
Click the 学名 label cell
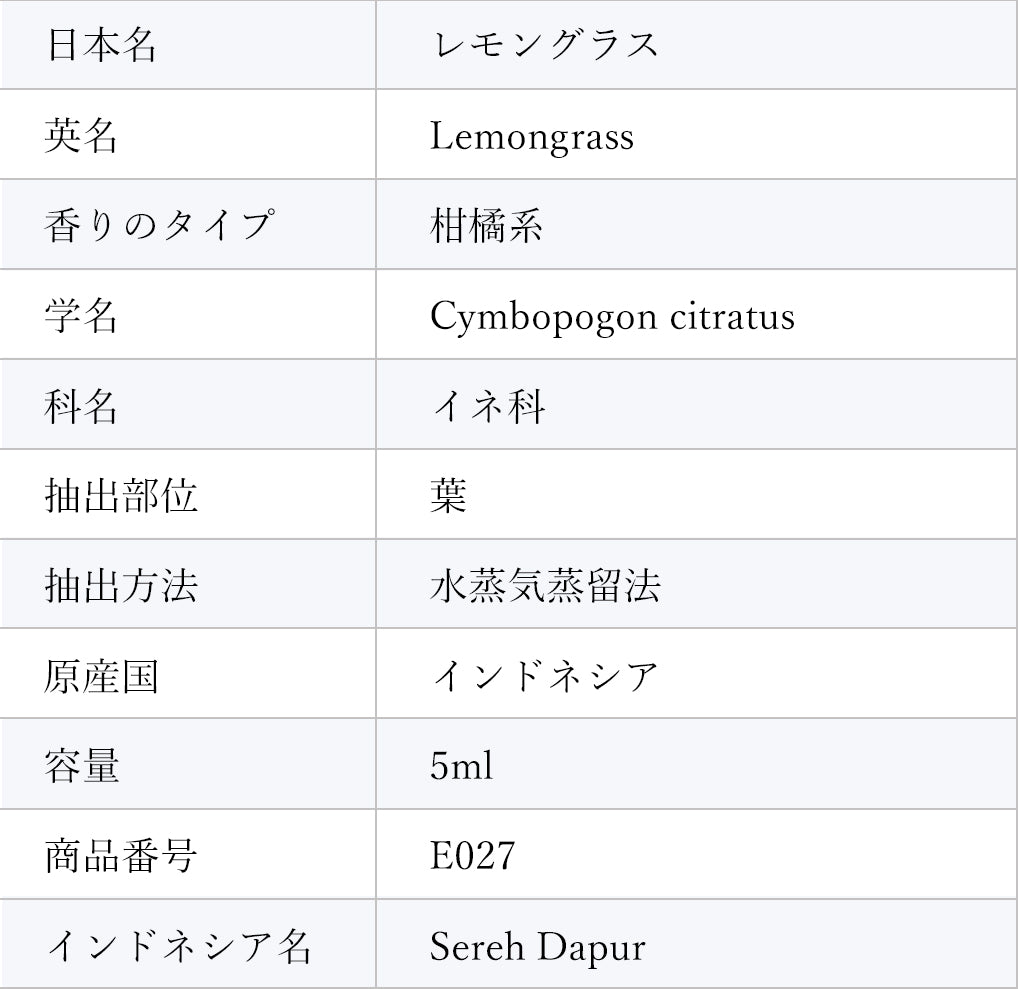(82, 316)
